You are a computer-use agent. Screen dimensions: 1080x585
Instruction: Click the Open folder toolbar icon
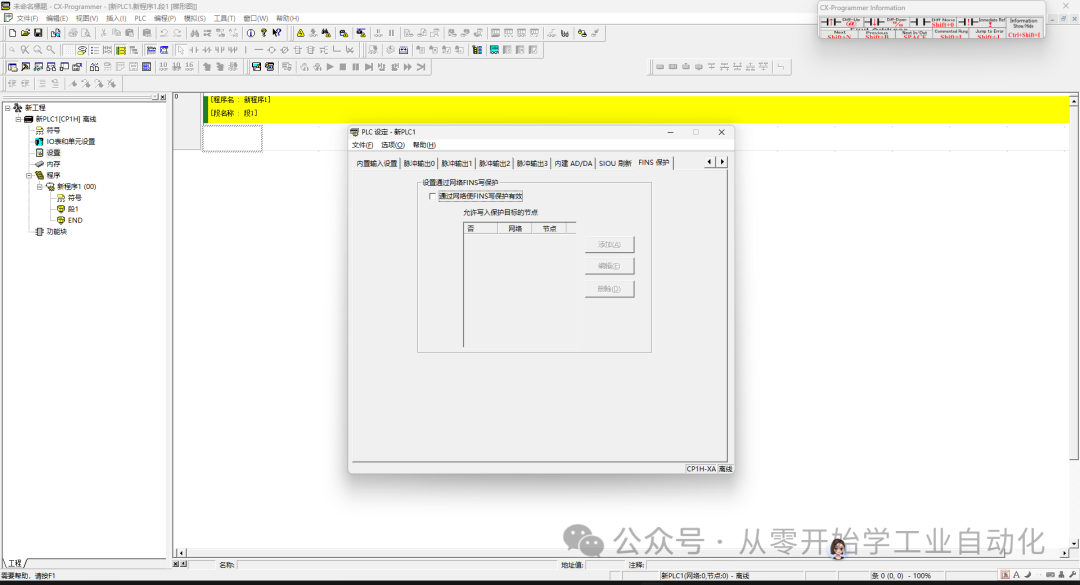25,32
